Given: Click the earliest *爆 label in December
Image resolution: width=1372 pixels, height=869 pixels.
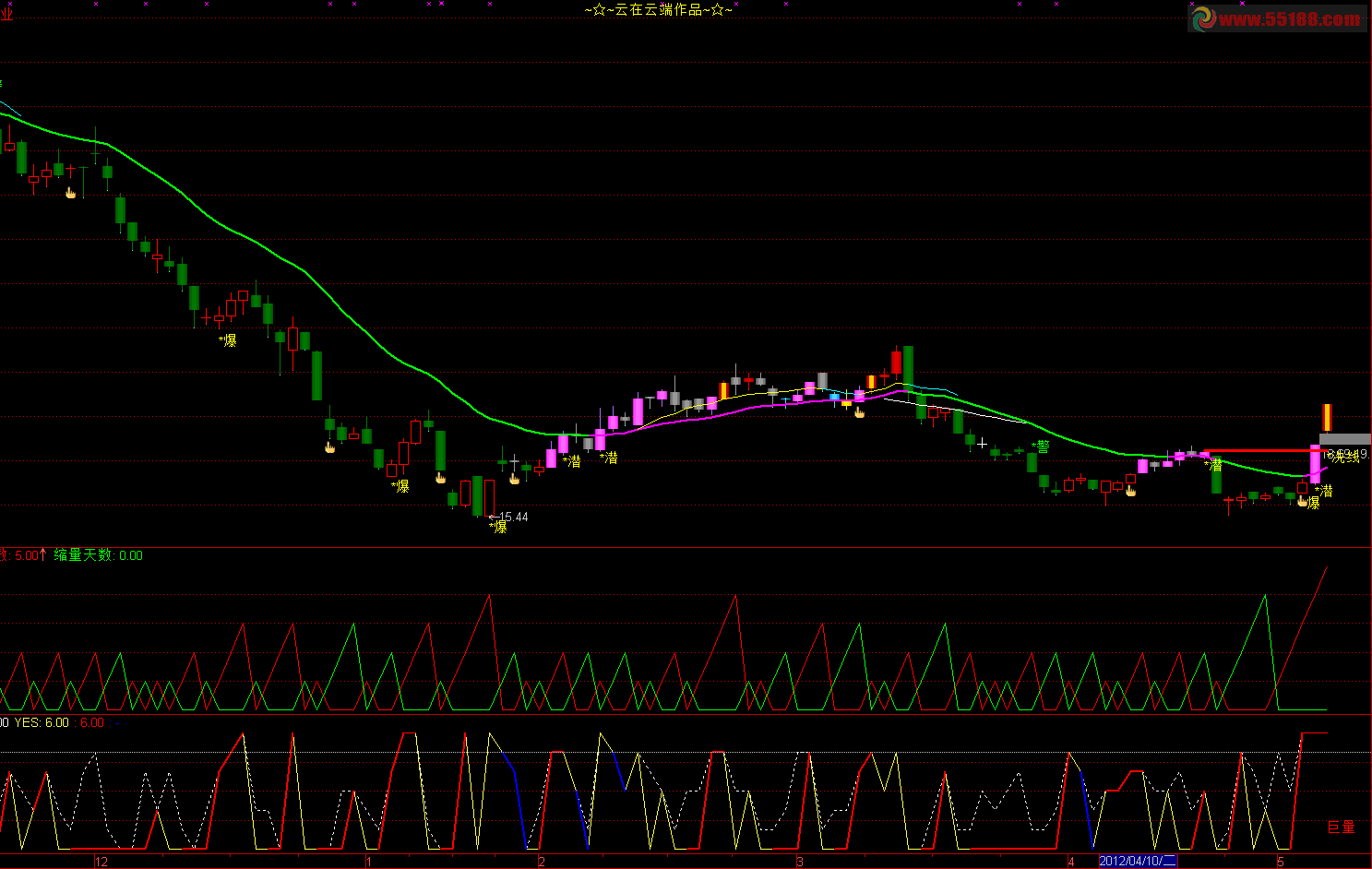Looking at the screenshot, I should [x=227, y=340].
